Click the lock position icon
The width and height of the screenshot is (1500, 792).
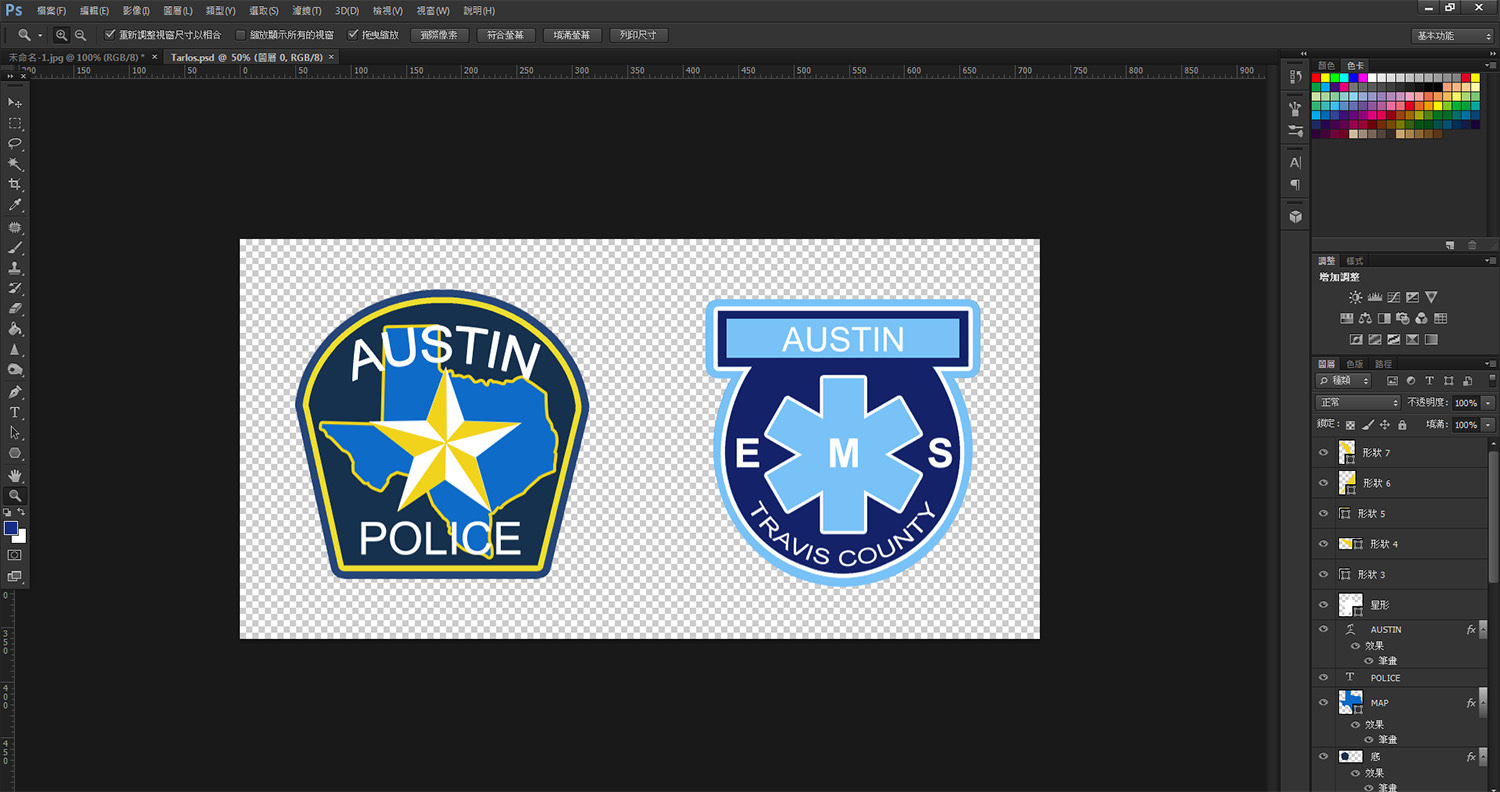click(x=1385, y=425)
